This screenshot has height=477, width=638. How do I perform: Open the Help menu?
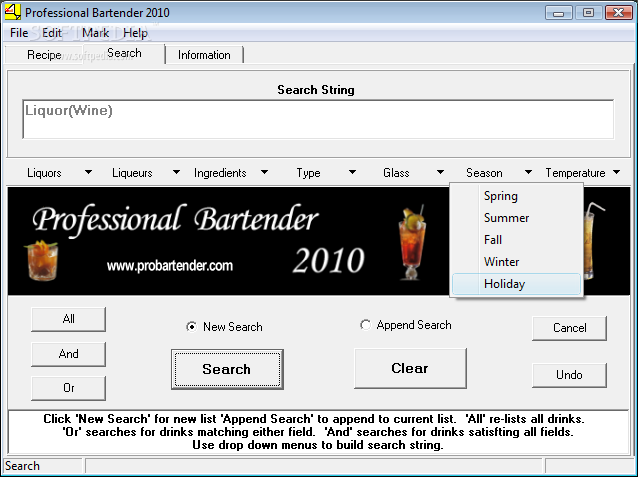tap(135, 33)
